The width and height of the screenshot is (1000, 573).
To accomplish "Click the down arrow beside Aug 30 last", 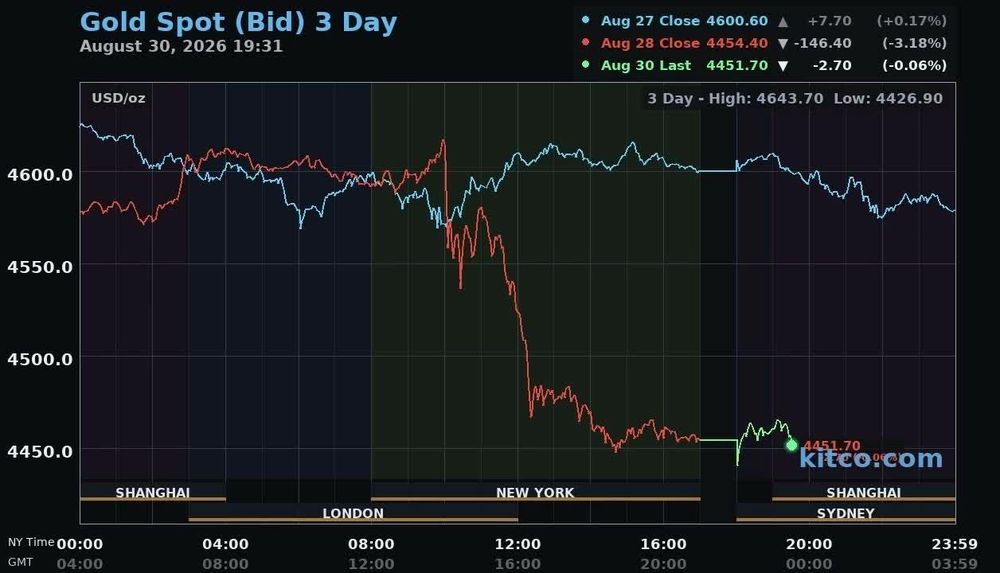I will point(783,66).
